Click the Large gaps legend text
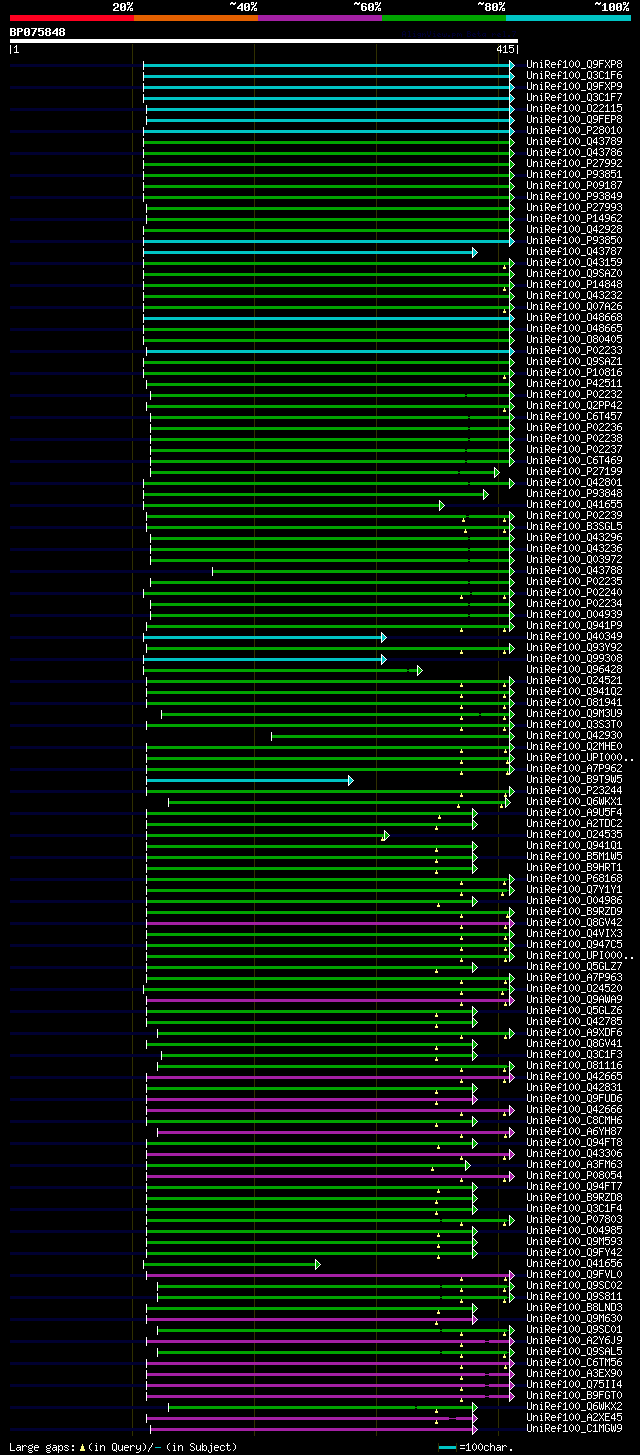The height and width of the screenshot is (1455, 640). pos(123,1447)
